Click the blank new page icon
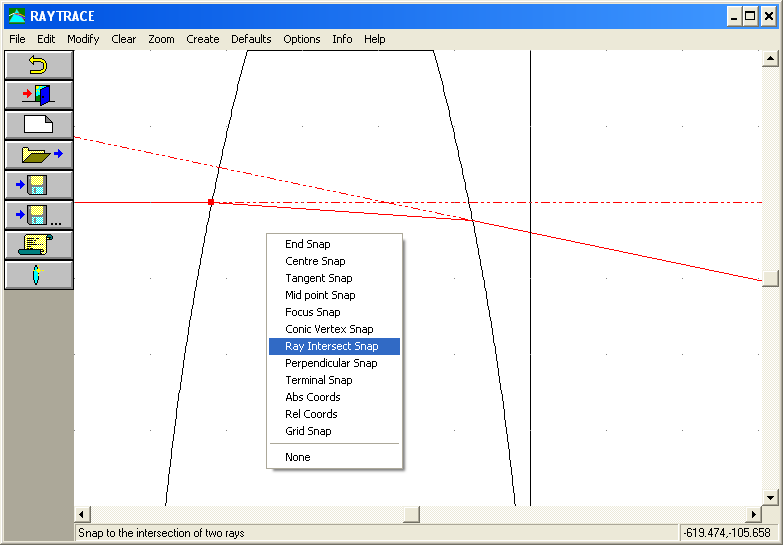The image size is (783, 545). click(38, 125)
